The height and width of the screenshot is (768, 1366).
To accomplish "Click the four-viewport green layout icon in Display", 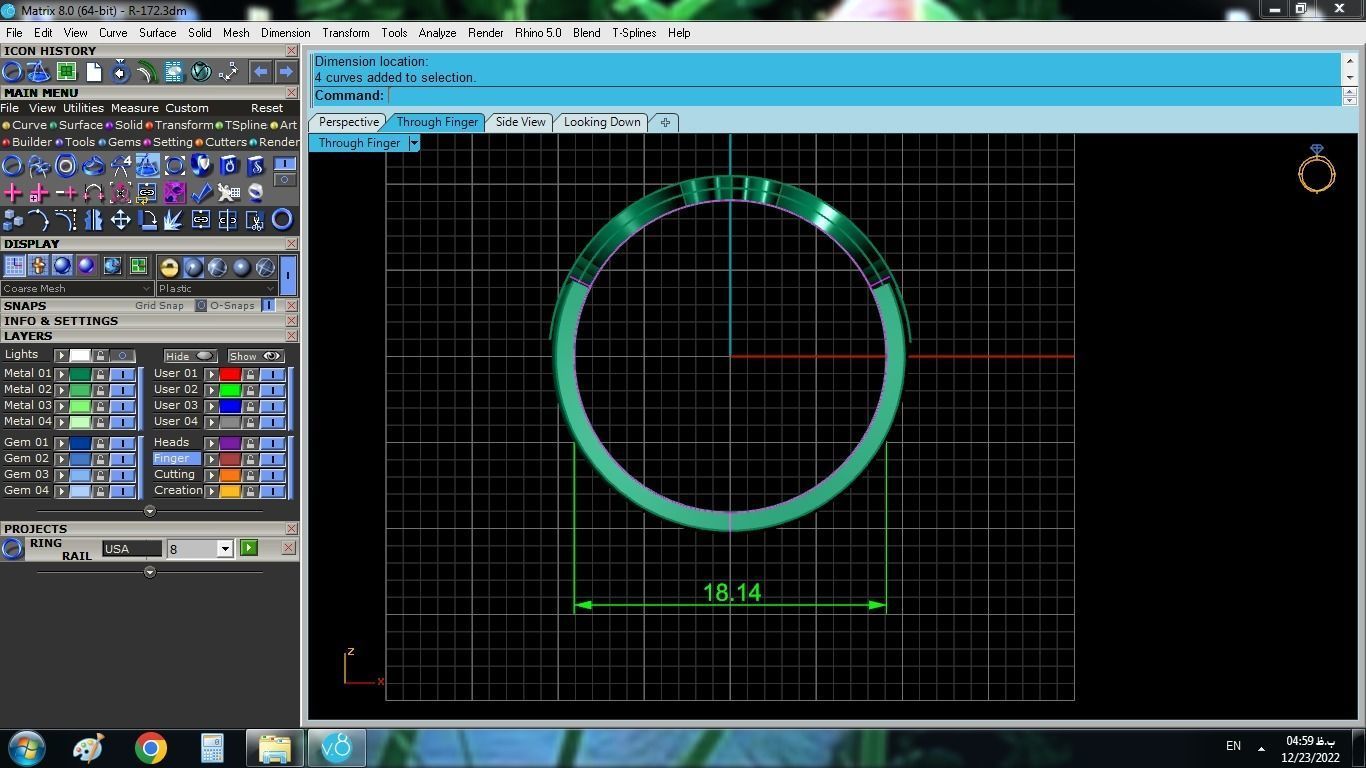I will tap(138, 266).
